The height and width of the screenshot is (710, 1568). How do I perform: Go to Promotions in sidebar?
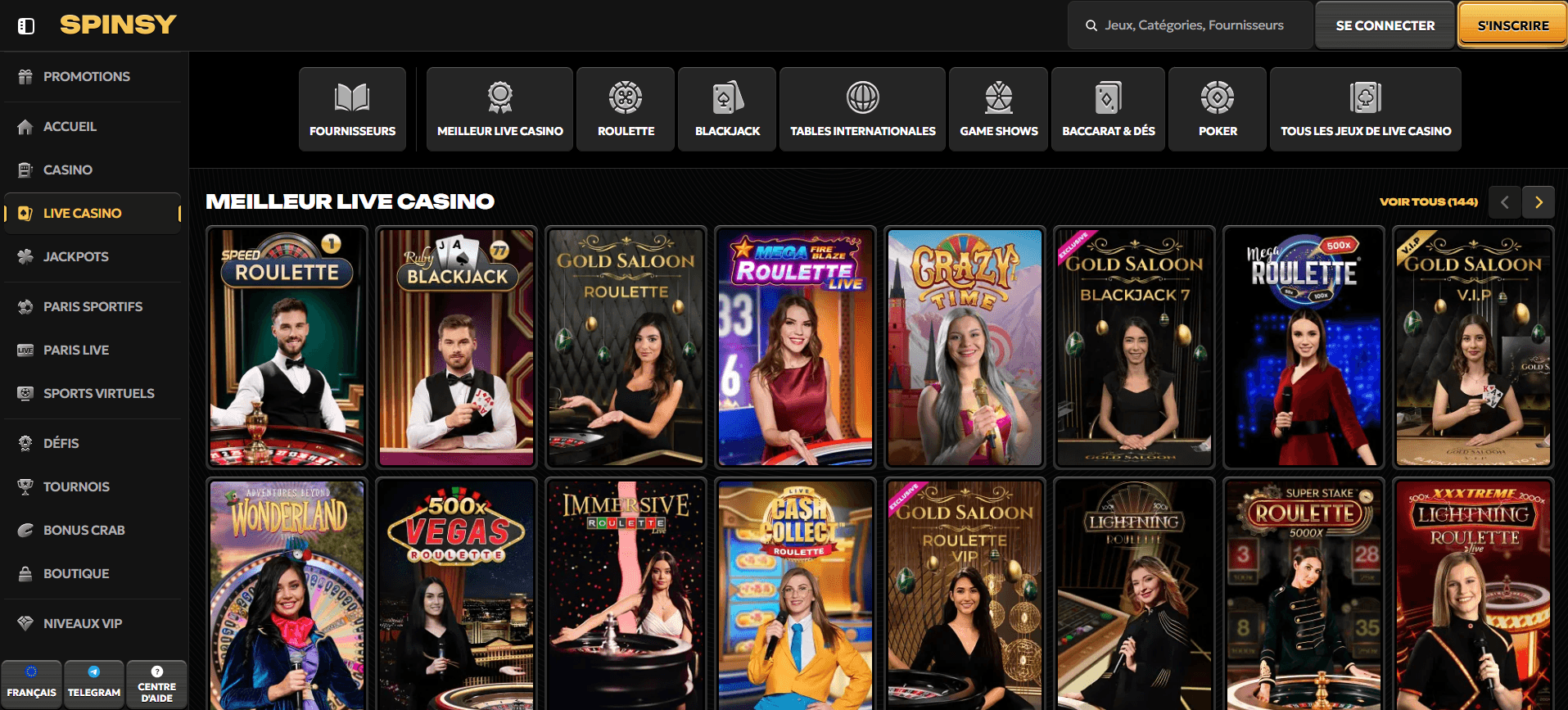[86, 77]
